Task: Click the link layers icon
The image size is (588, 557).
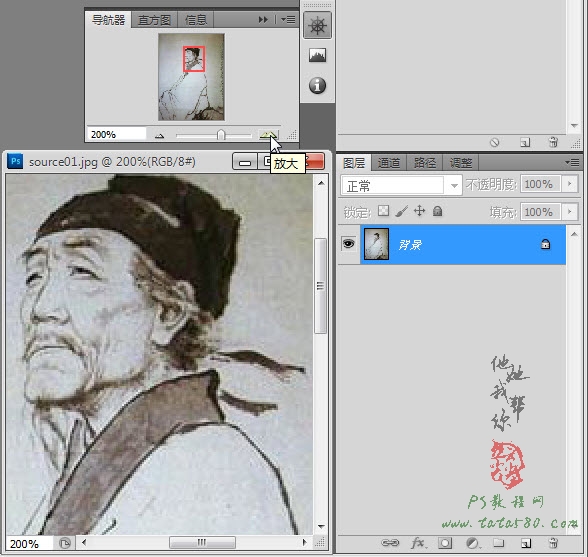Action: click(390, 543)
